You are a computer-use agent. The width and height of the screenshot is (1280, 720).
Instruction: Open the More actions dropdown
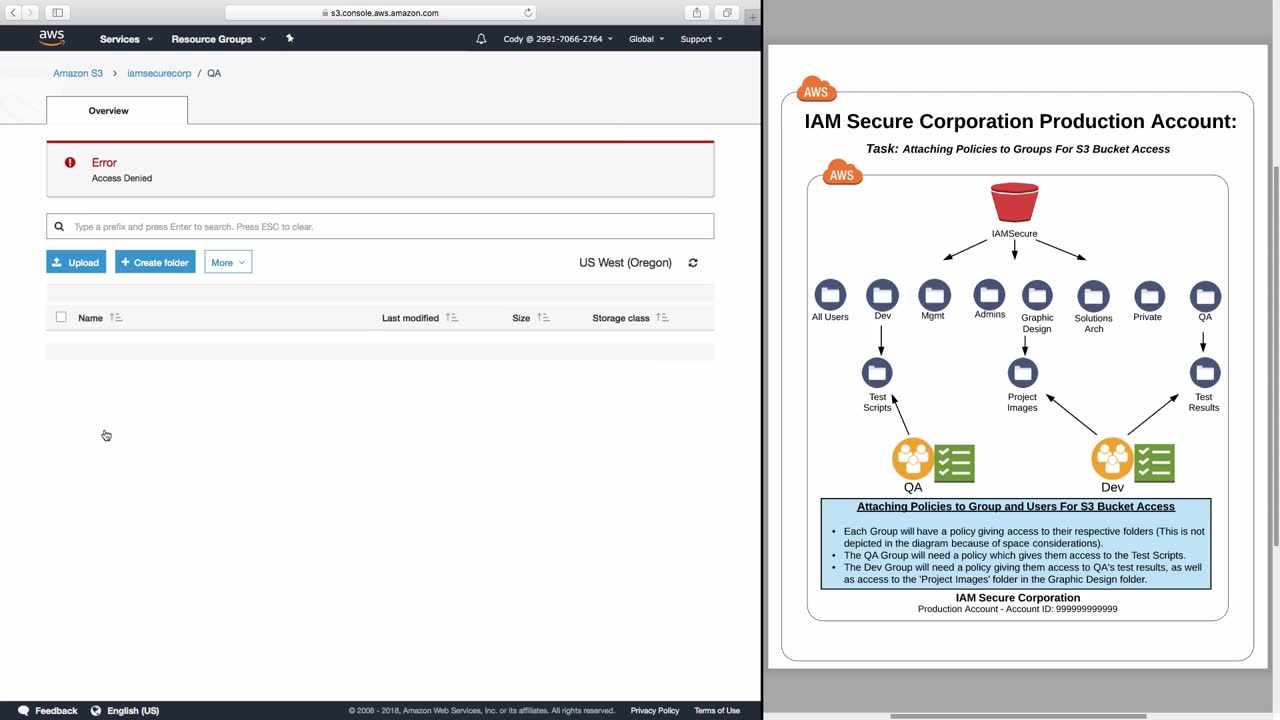click(228, 262)
